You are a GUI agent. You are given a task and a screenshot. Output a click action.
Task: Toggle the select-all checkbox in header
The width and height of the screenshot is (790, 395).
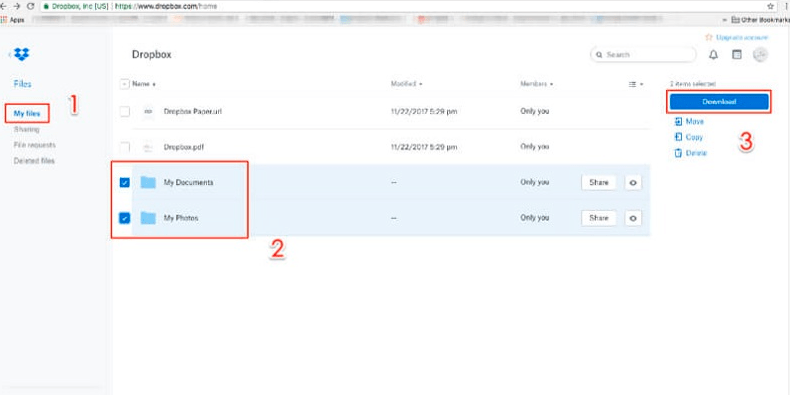click(x=124, y=84)
